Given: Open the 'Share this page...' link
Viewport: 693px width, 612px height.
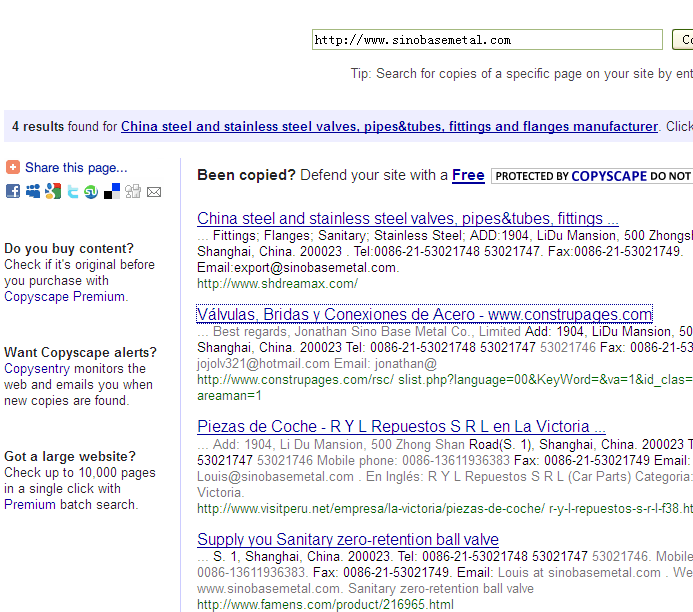Looking at the screenshot, I should click(x=76, y=168).
